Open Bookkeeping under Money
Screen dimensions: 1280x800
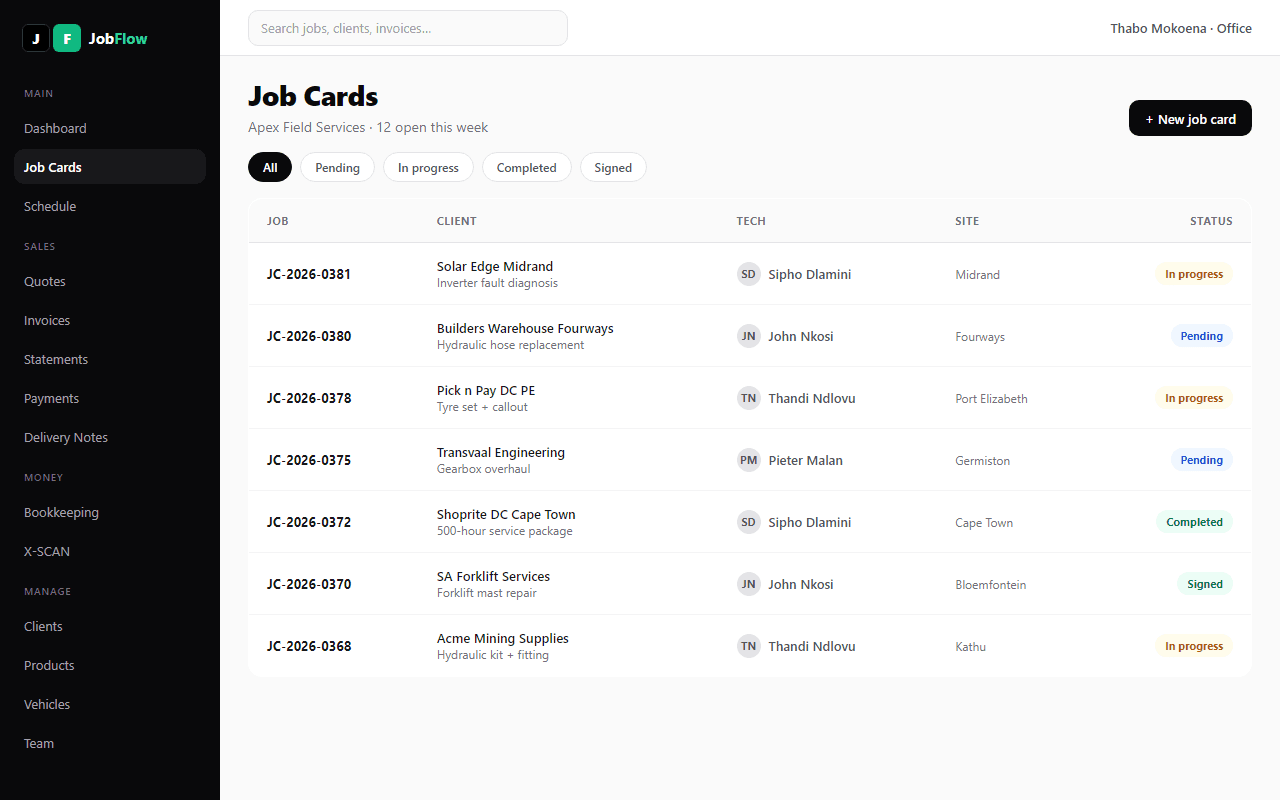(110, 512)
